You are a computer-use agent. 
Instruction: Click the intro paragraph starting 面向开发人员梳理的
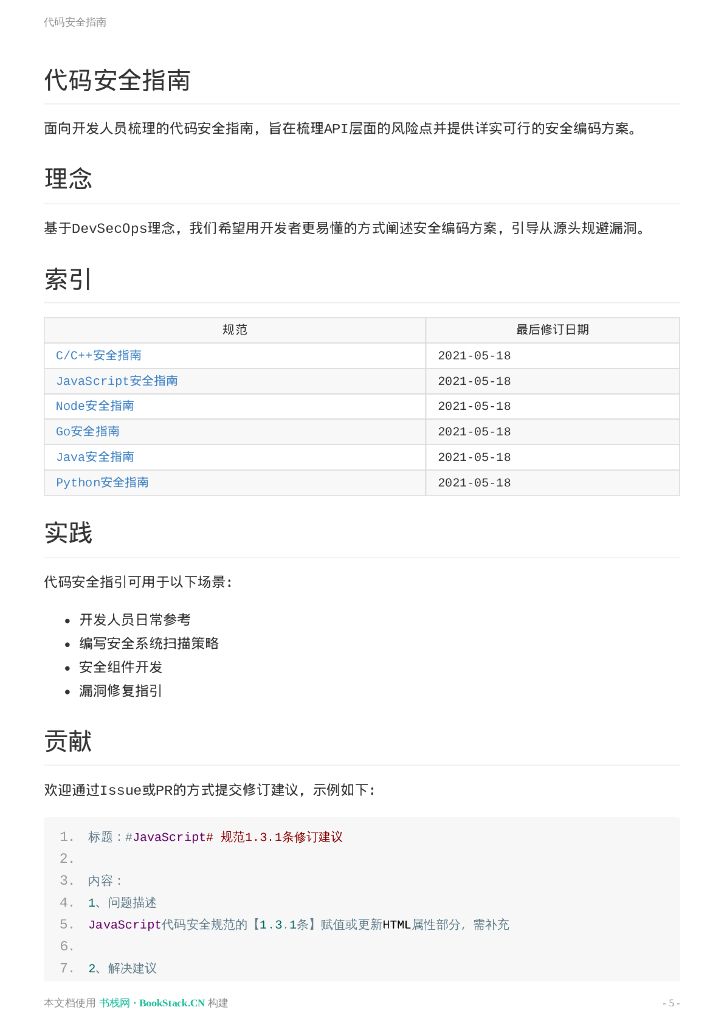(341, 129)
